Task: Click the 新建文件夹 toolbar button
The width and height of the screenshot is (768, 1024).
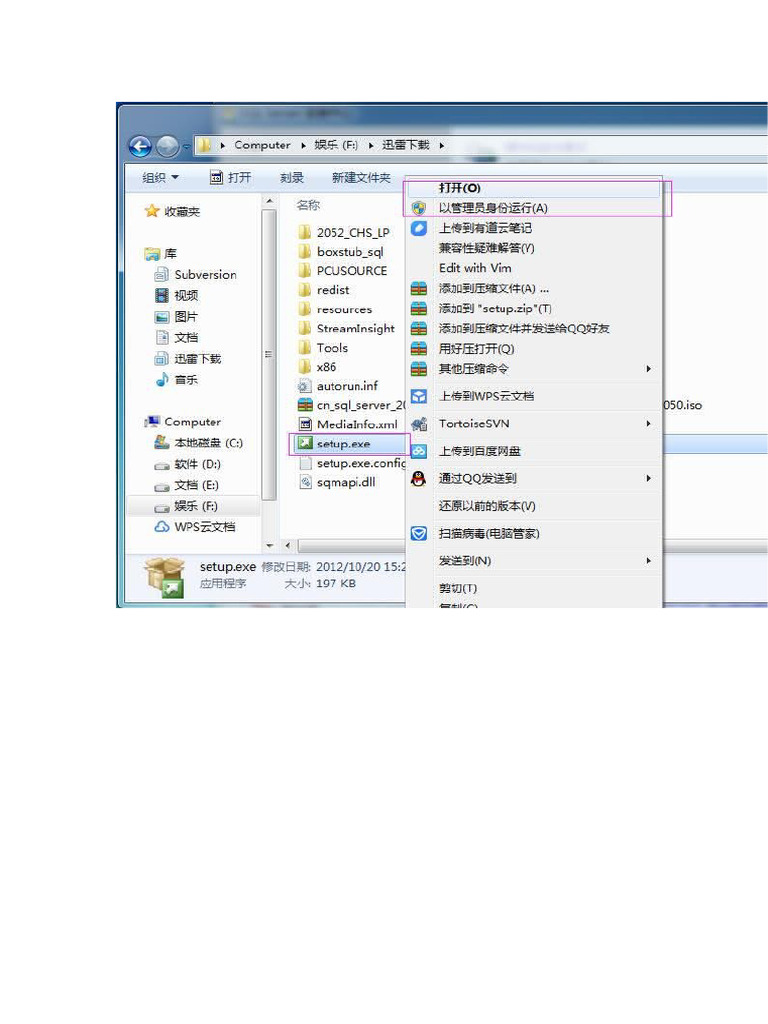Action: pyautogui.click(x=361, y=178)
